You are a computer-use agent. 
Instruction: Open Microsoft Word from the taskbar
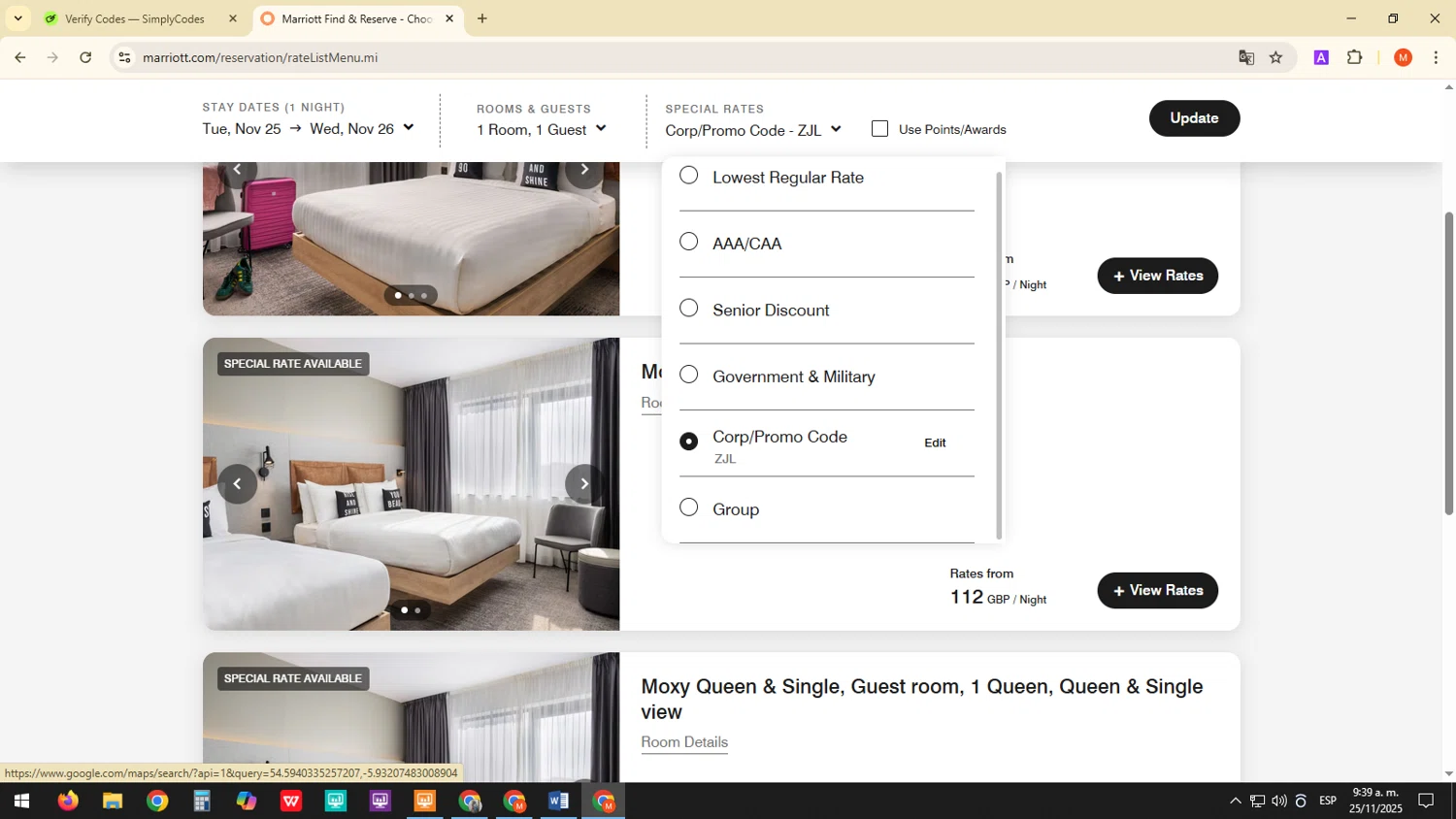point(558,802)
